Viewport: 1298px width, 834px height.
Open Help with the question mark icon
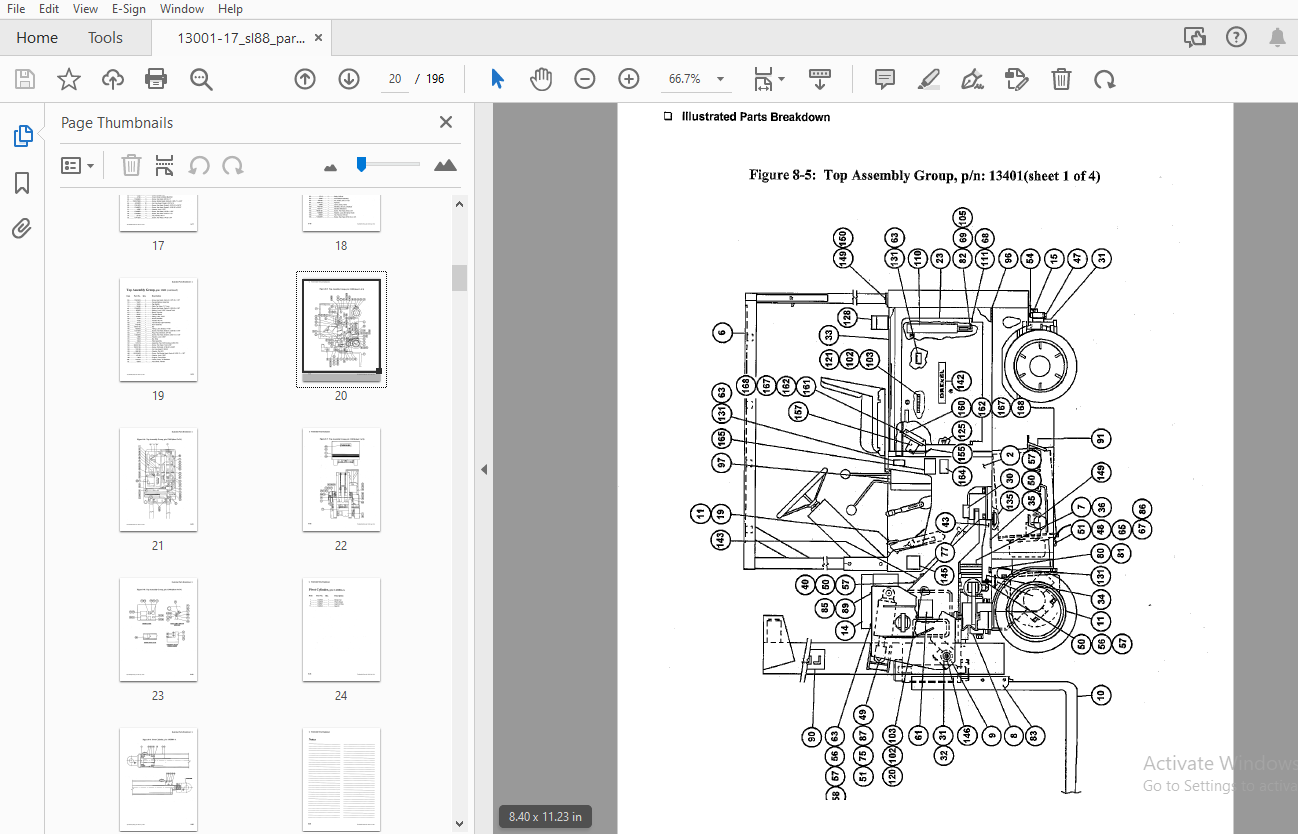(x=1237, y=38)
